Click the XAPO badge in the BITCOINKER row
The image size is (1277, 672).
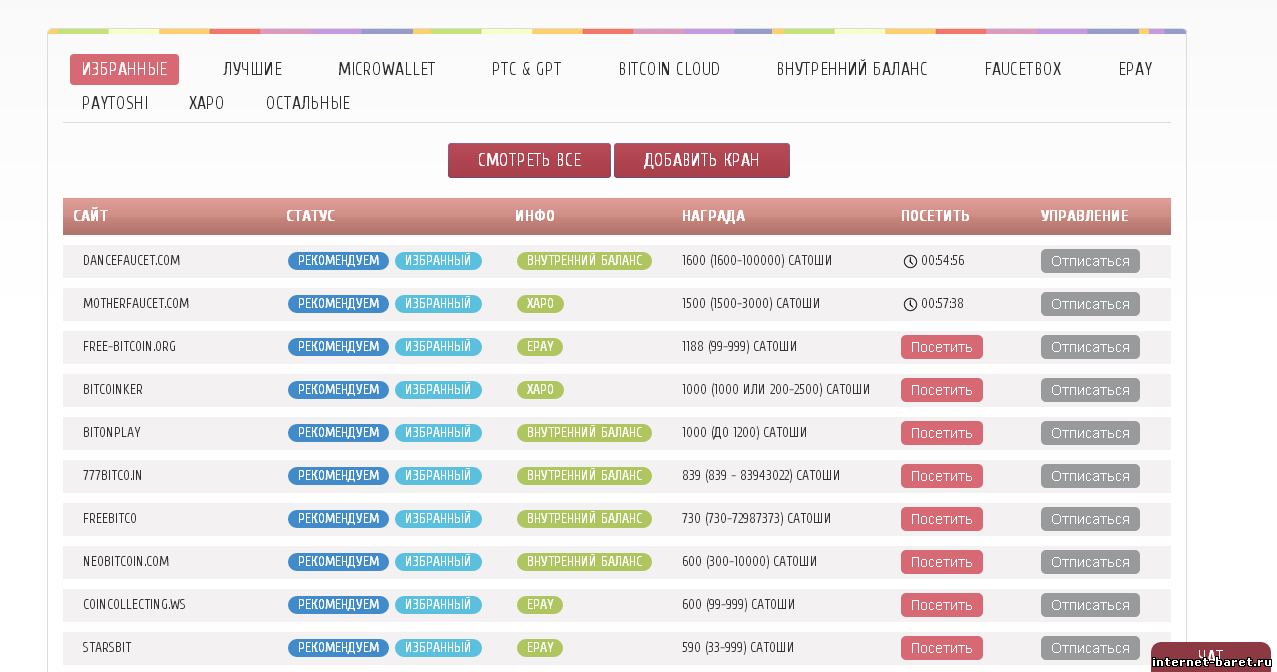click(x=540, y=390)
